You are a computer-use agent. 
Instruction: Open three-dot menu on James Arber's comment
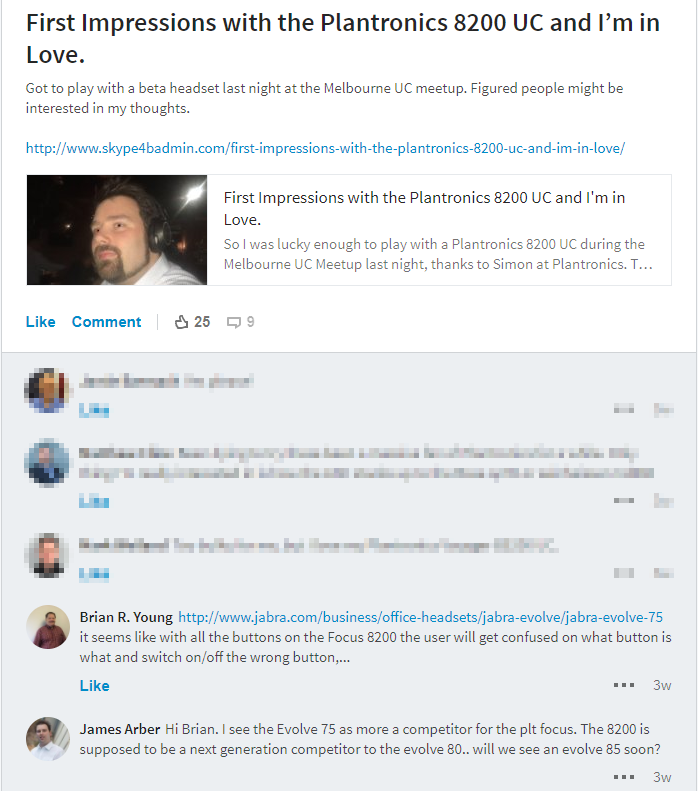coord(624,777)
